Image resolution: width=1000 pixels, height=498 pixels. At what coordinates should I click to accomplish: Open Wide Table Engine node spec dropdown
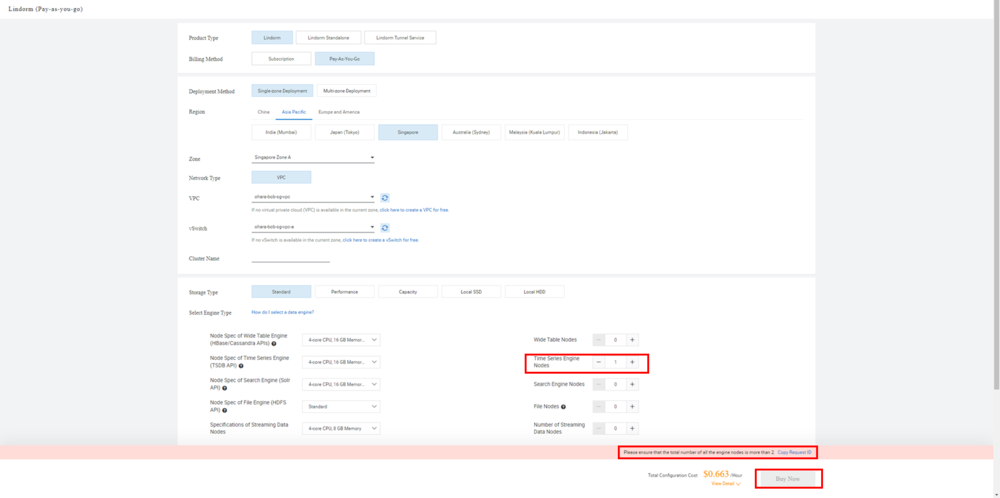pos(341,340)
